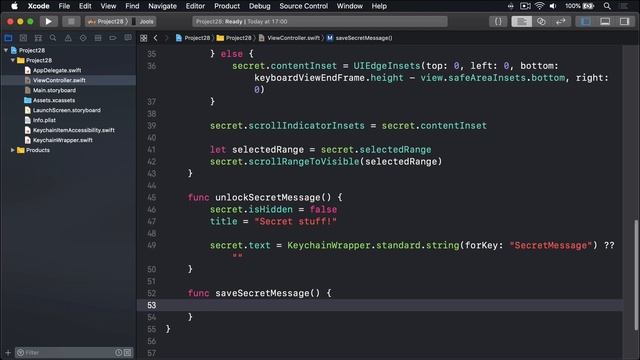Show the Symbol navigator
The height and width of the screenshot is (360, 640).
(38, 38)
